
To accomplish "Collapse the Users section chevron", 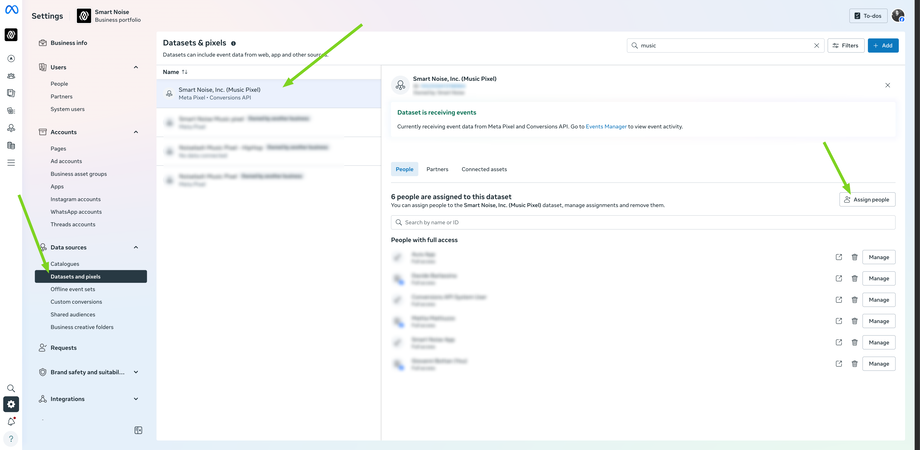I will 136,67.
